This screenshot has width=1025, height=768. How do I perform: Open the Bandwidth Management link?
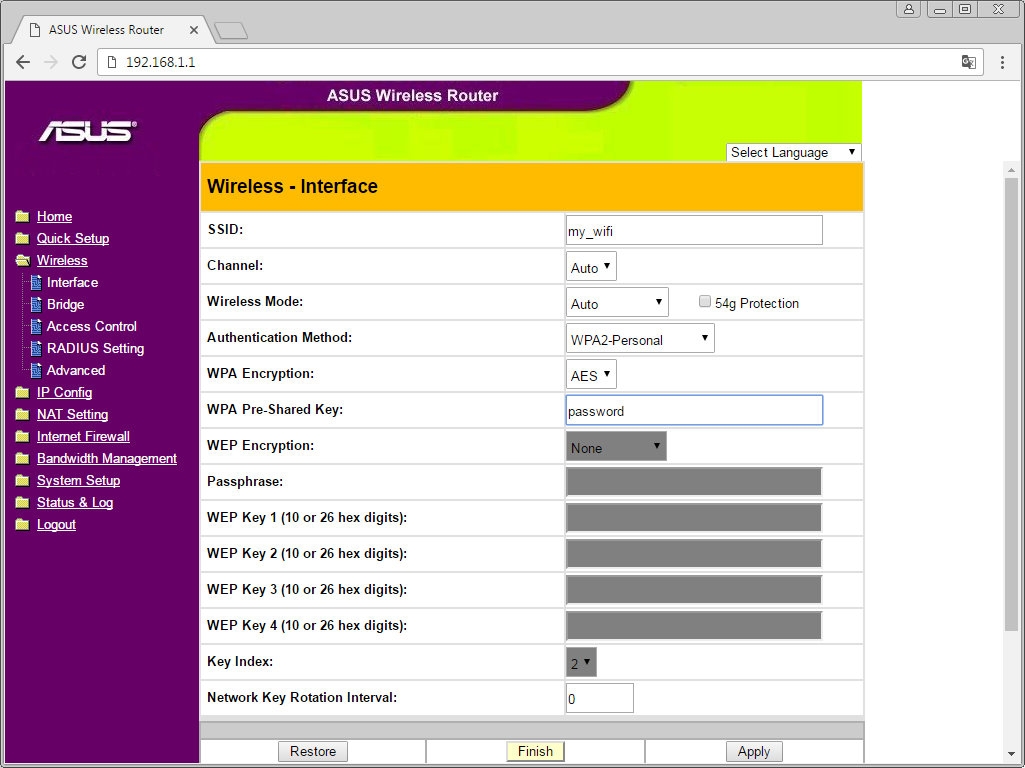(x=107, y=458)
